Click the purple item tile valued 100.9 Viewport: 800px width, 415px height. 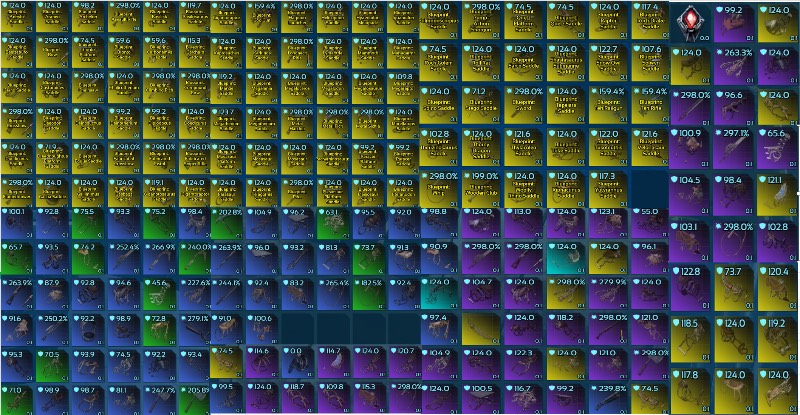coord(690,149)
